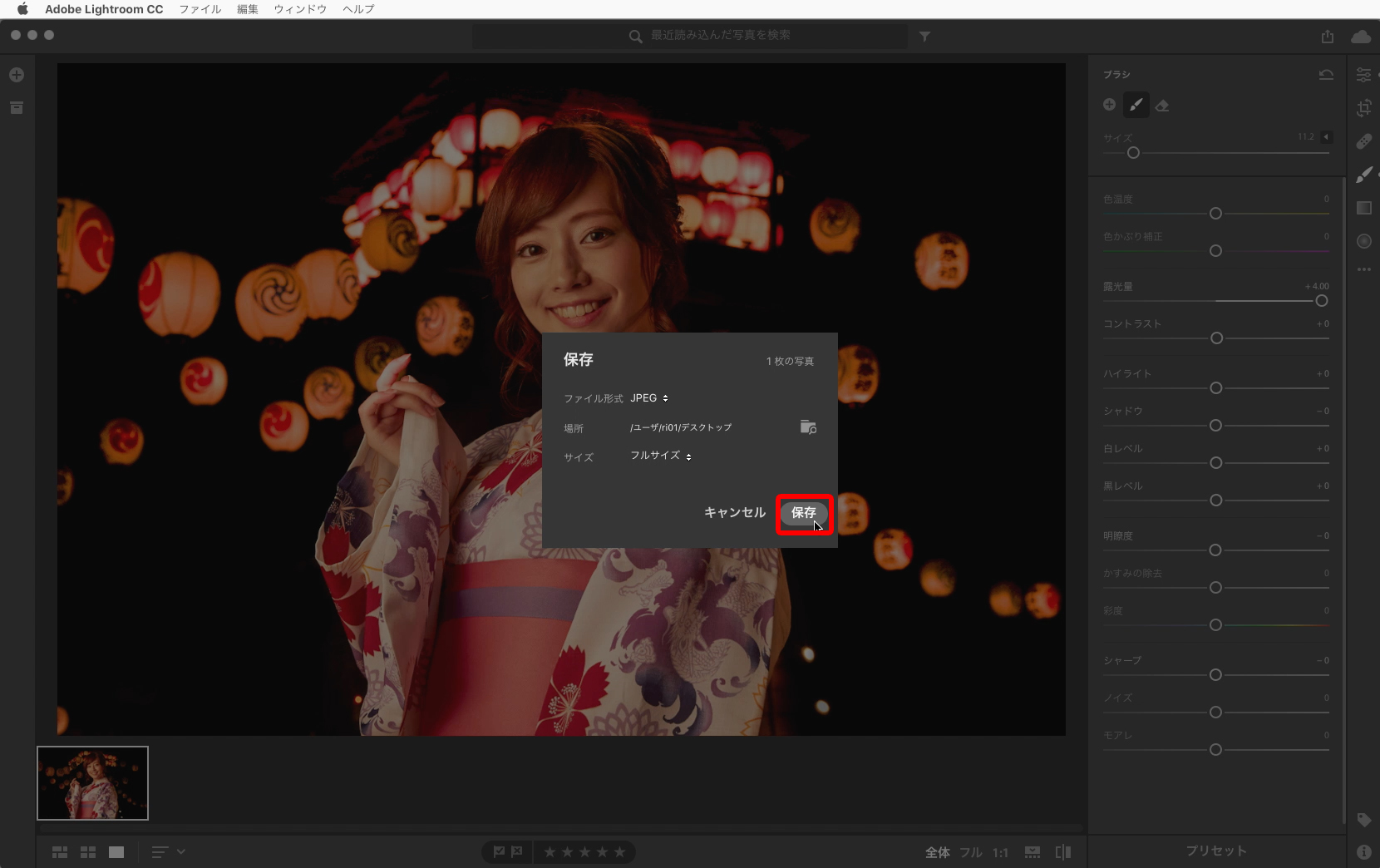Click the share icon in top bar
Viewport: 1380px width, 868px height.
point(1327,37)
